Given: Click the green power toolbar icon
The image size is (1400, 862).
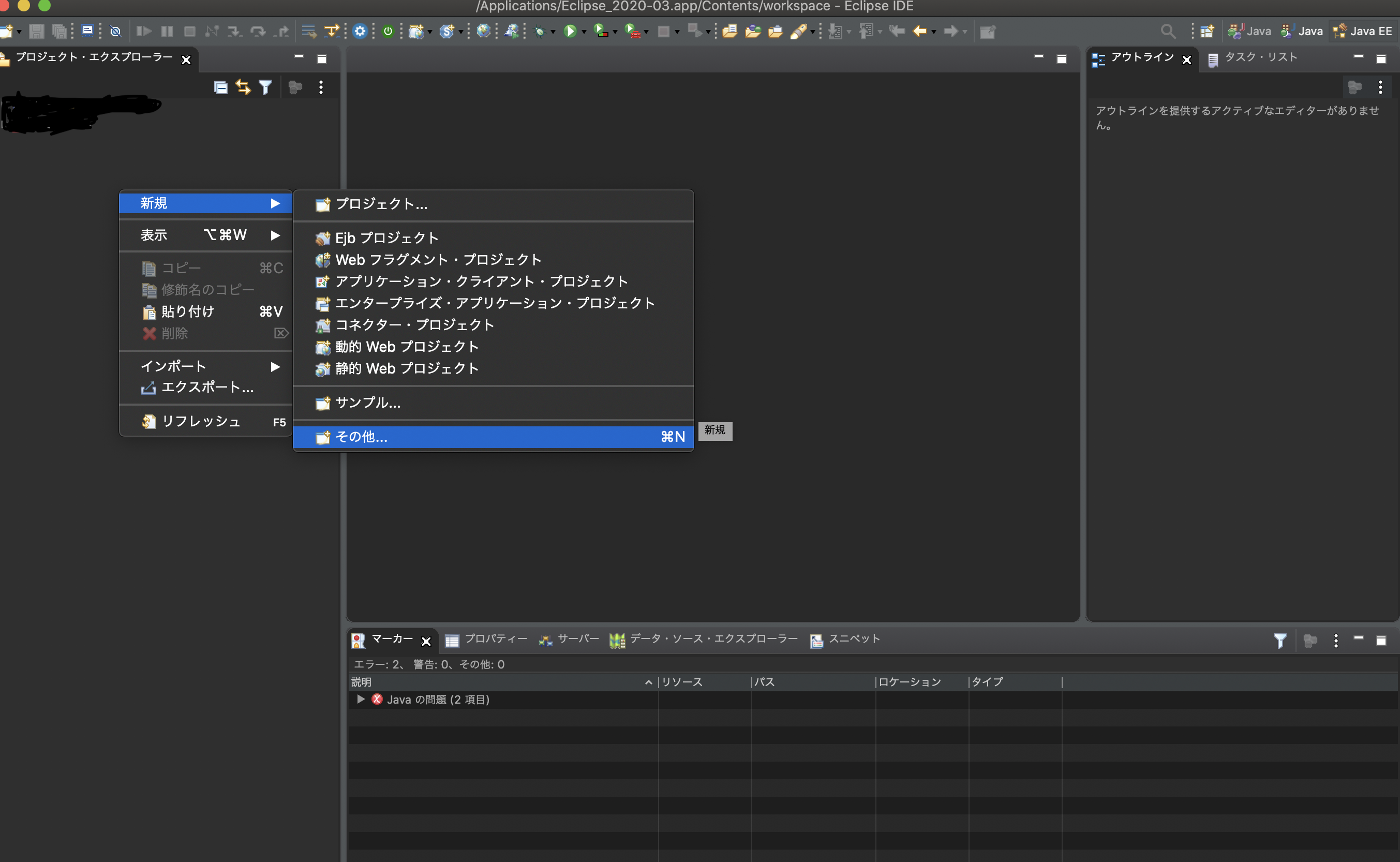Looking at the screenshot, I should [388, 32].
